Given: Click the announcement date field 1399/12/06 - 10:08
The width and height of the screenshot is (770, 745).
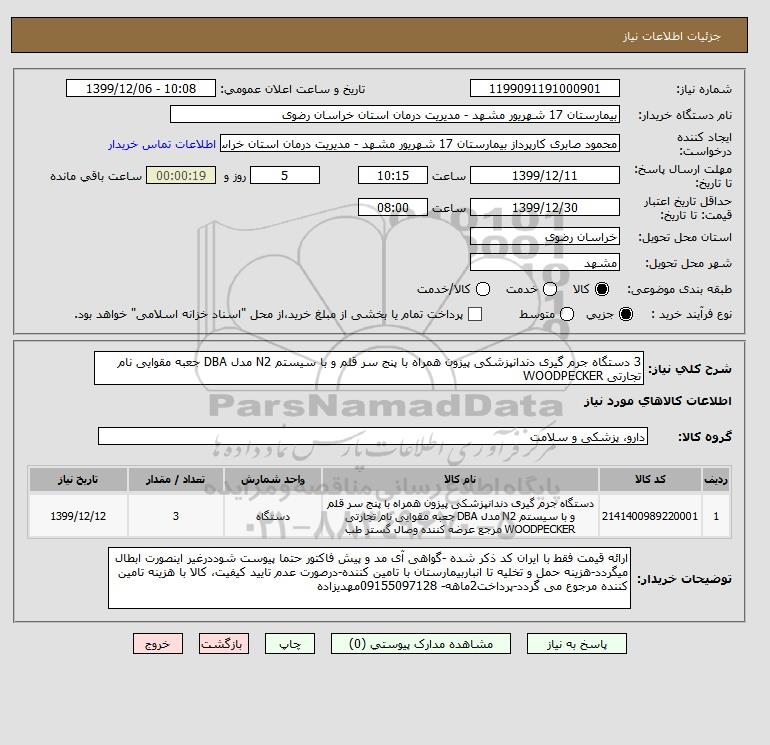Looking at the screenshot, I should (x=140, y=88).
